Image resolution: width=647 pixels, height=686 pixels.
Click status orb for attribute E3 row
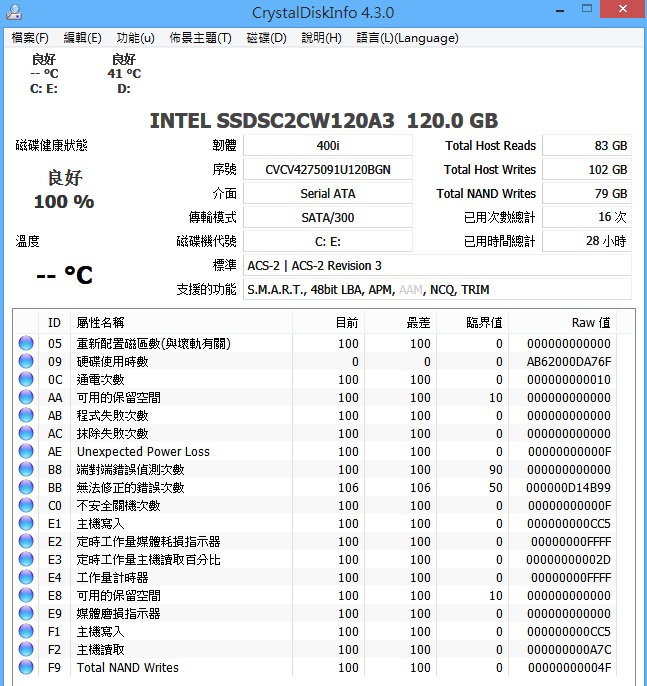tap(26, 559)
